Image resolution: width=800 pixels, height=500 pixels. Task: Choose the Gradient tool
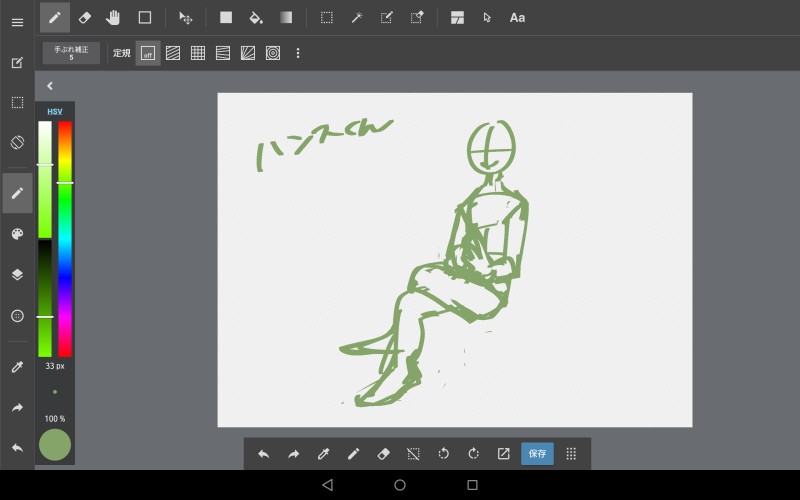286,17
